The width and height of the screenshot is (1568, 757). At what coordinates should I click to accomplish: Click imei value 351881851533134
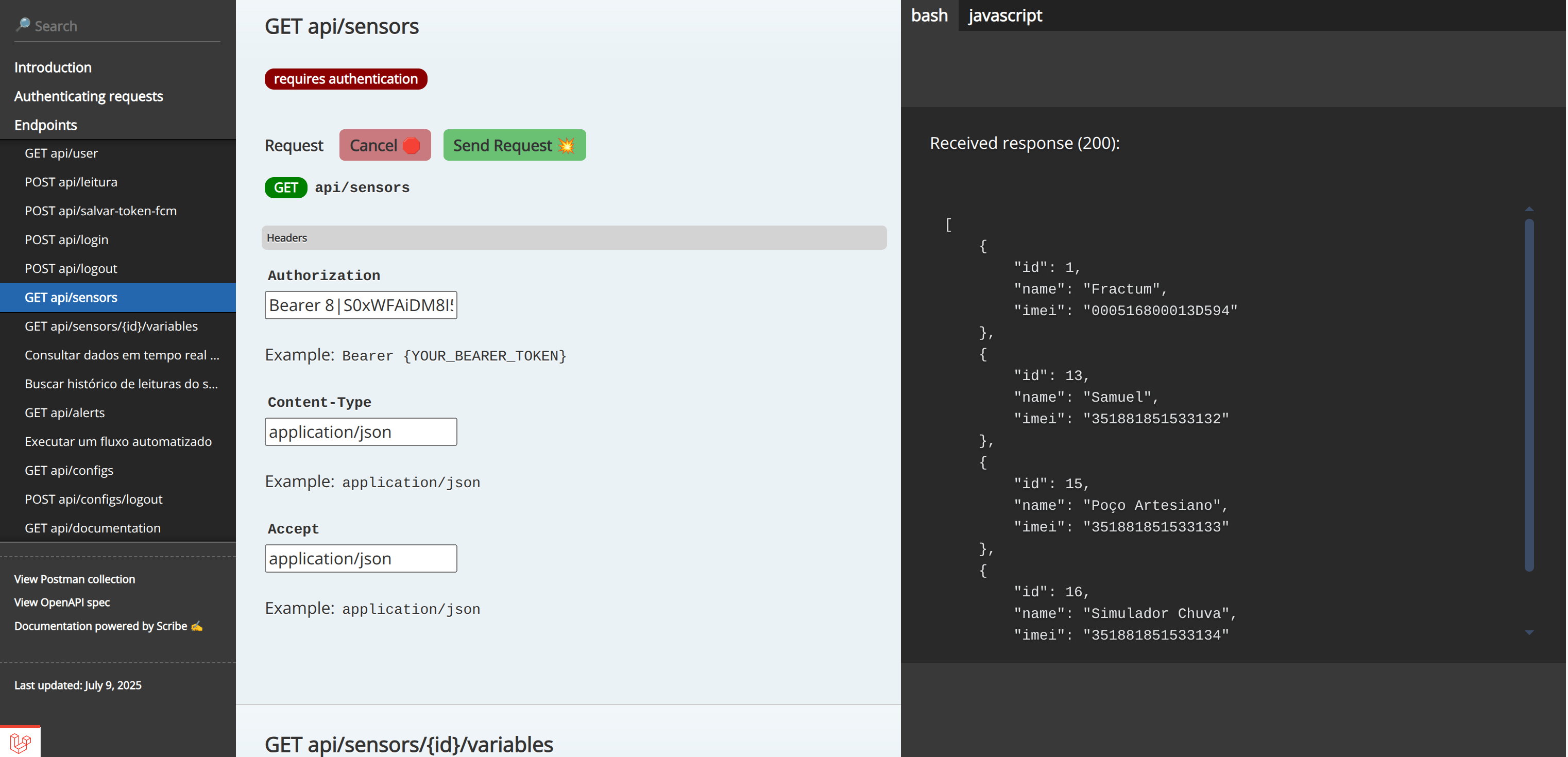pyautogui.click(x=1156, y=635)
